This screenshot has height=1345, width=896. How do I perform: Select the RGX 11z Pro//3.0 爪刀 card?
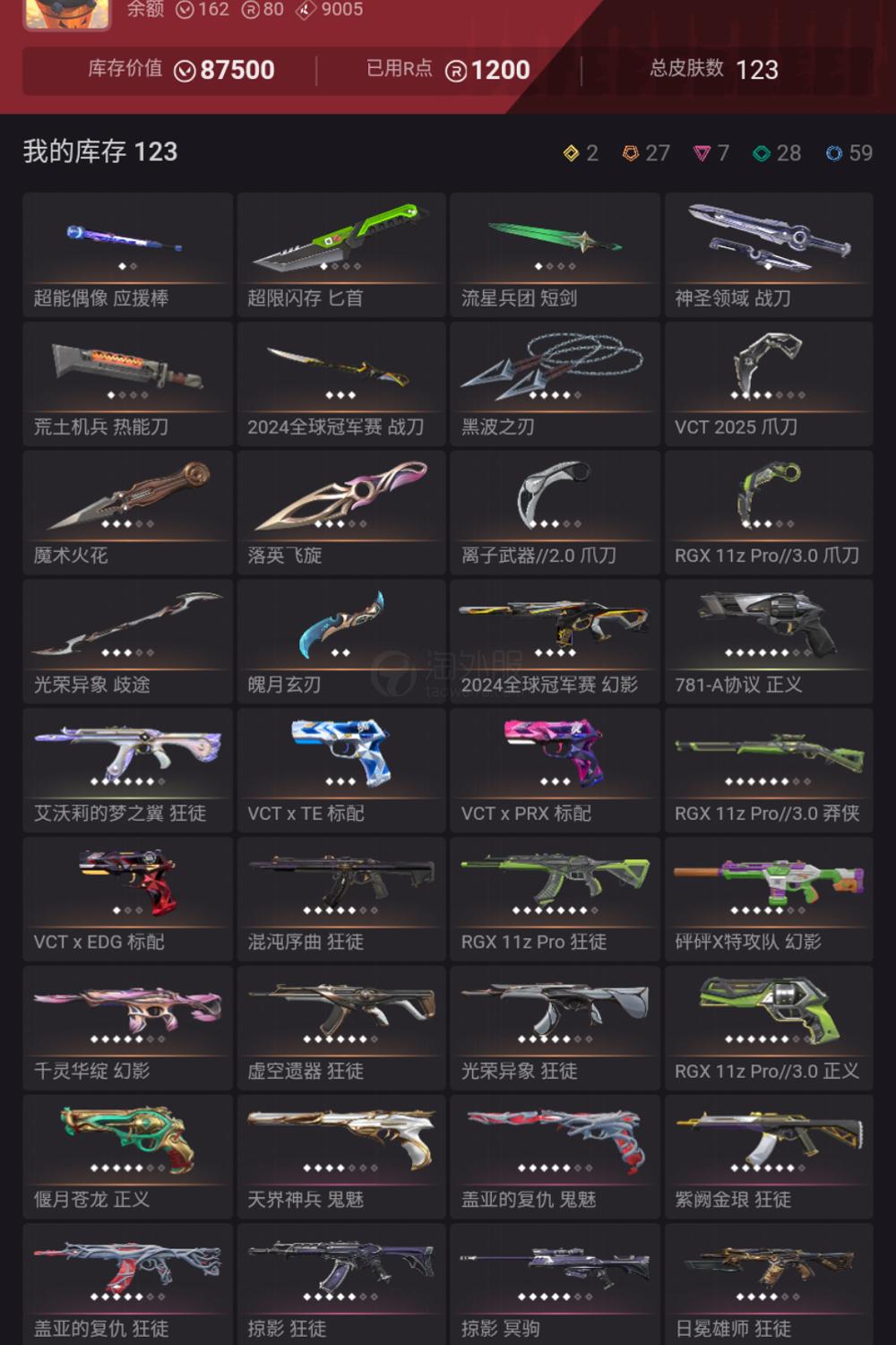pyautogui.click(x=769, y=513)
